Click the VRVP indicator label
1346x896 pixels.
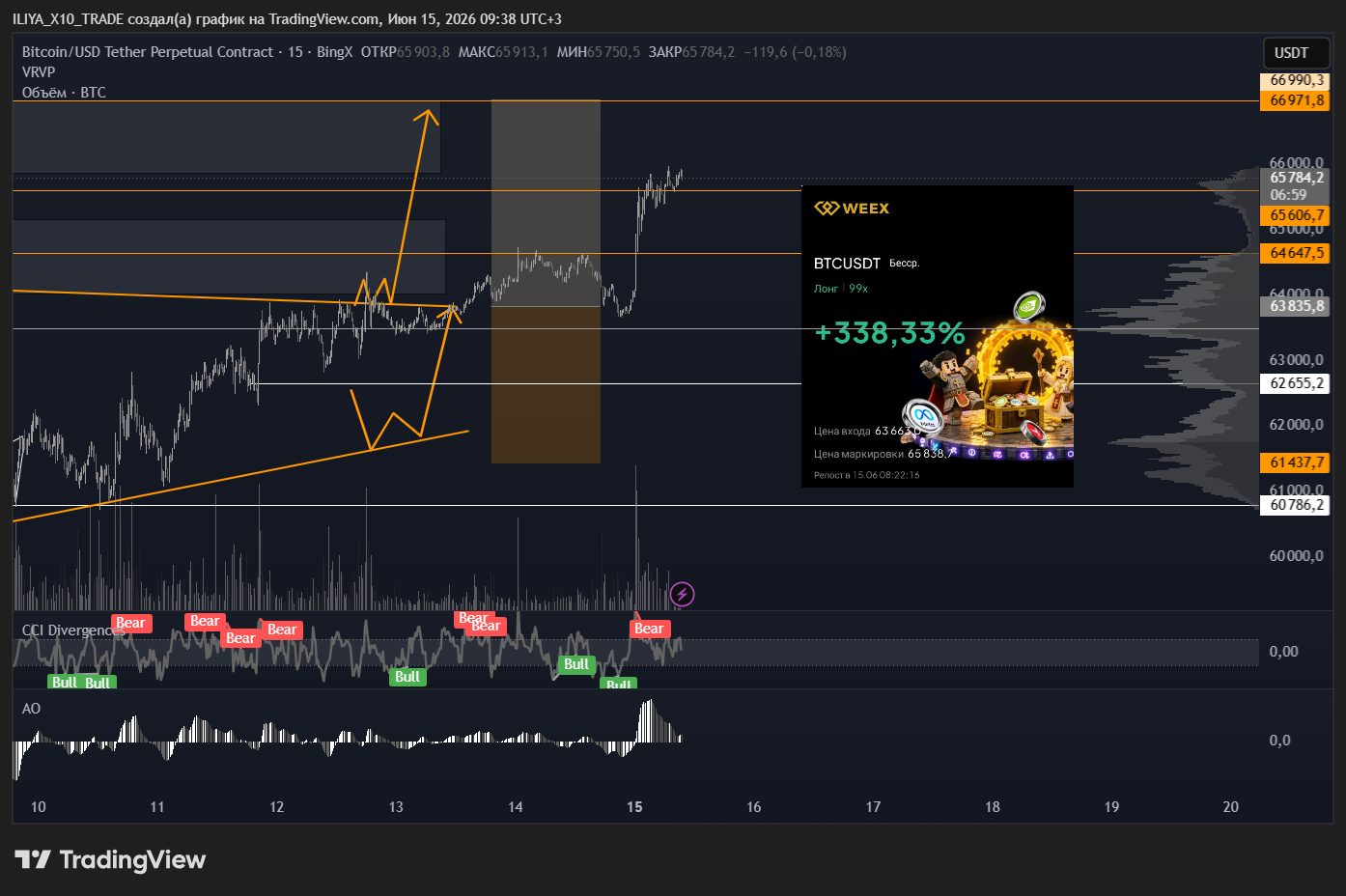39,72
